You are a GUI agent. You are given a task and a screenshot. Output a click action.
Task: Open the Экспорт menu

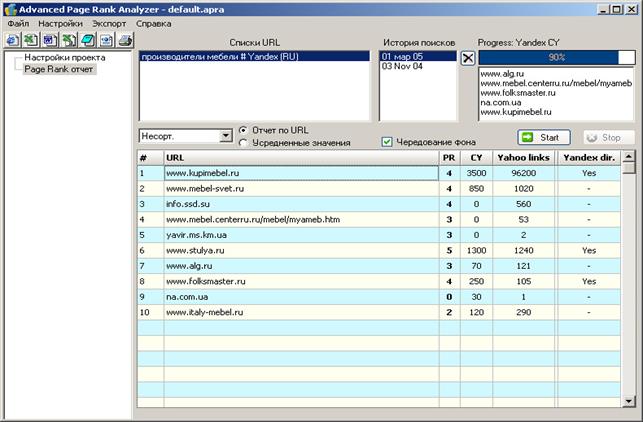pyautogui.click(x=109, y=24)
